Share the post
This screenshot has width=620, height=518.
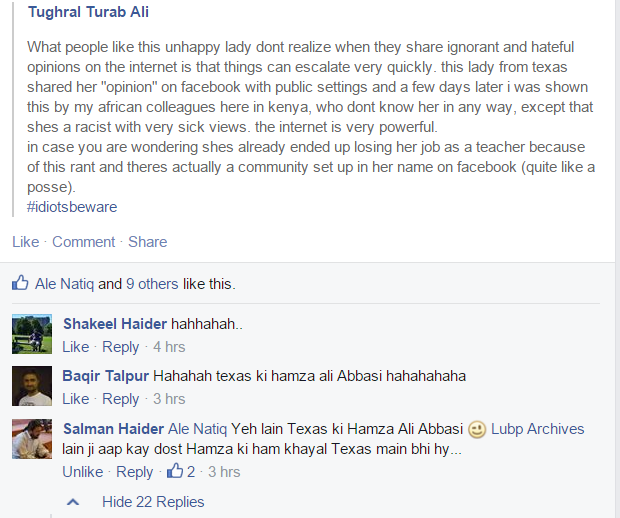point(147,242)
